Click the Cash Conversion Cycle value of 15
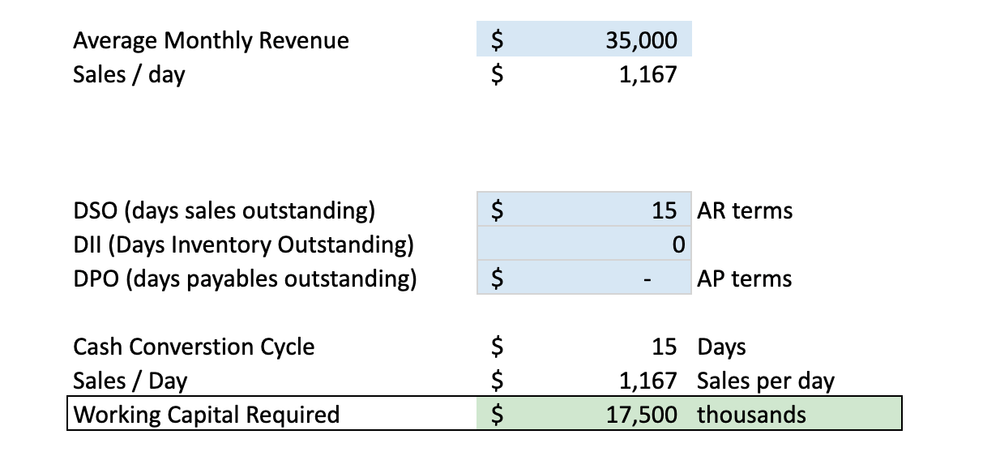The image size is (1000, 476). [x=663, y=347]
